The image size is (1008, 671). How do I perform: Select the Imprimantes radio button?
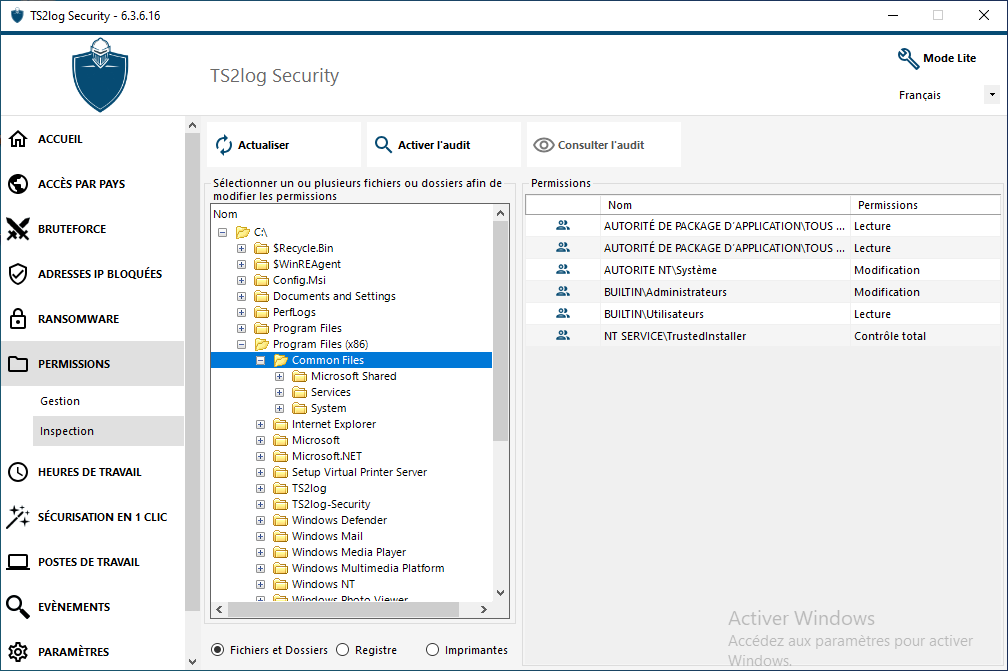[x=432, y=650]
